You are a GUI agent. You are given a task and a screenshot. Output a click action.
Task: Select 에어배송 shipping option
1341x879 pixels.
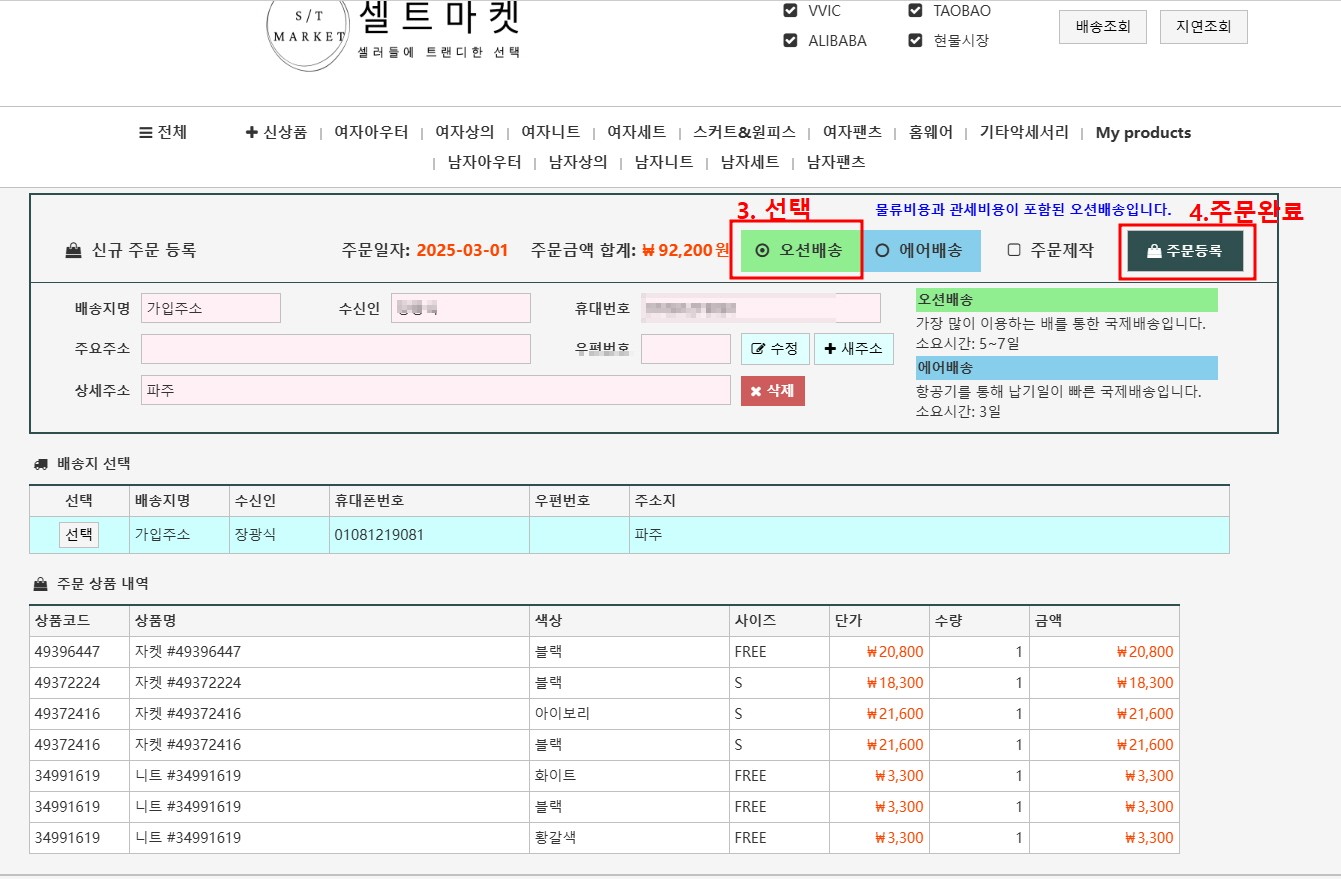click(x=919, y=250)
